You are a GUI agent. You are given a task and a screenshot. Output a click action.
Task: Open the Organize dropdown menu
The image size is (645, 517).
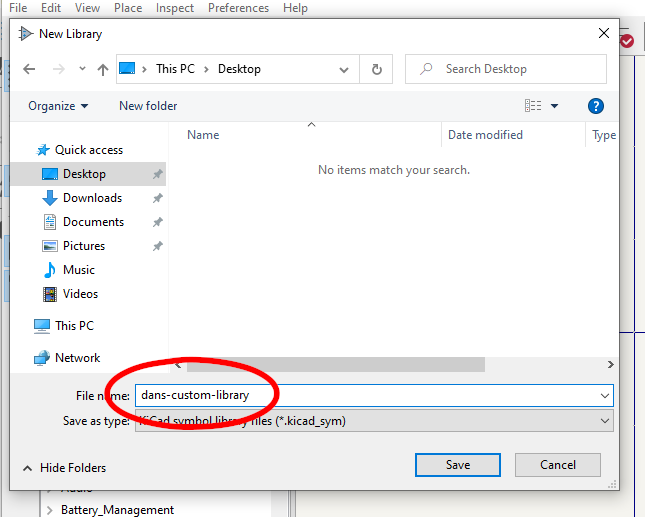click(58, 106)
